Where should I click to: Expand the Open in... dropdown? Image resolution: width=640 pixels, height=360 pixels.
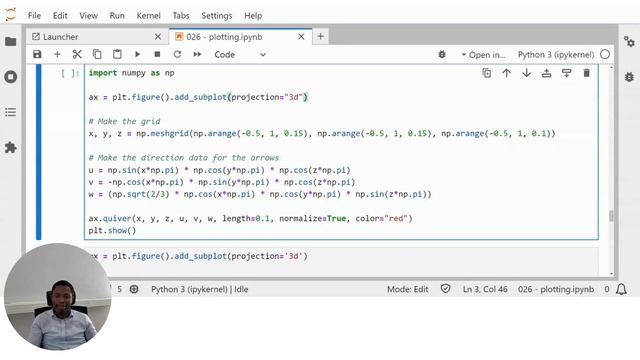click(483, 54)
